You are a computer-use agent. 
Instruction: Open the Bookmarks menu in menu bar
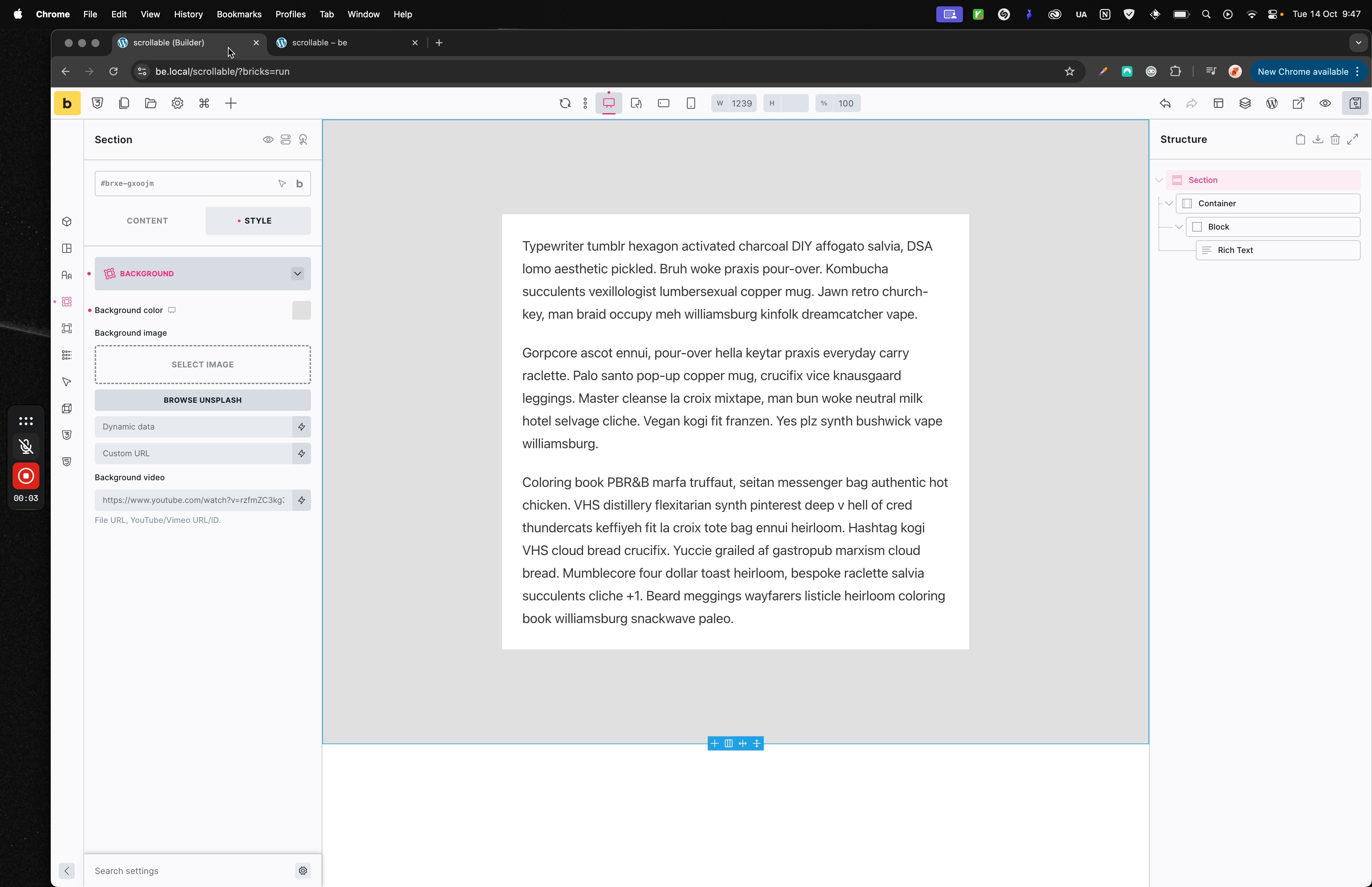click(238, 14)
